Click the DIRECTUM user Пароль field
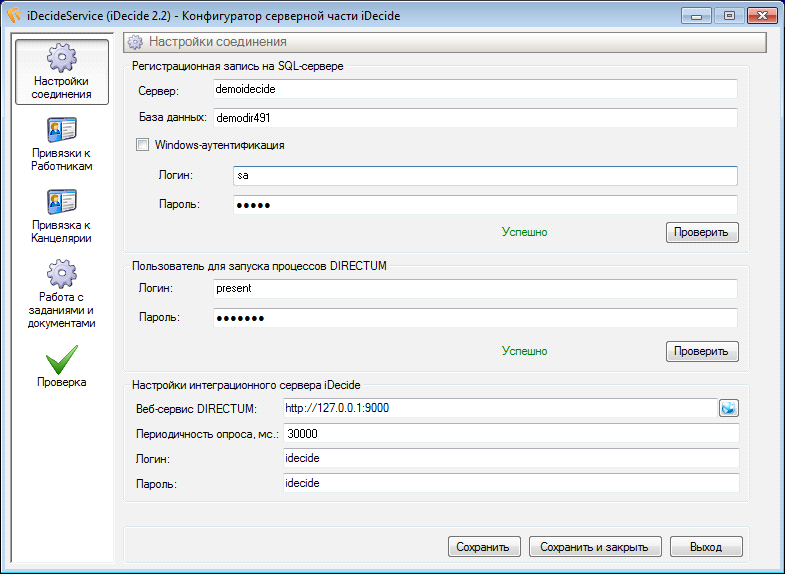Viewport: 785px width, 575px height. 475,318
